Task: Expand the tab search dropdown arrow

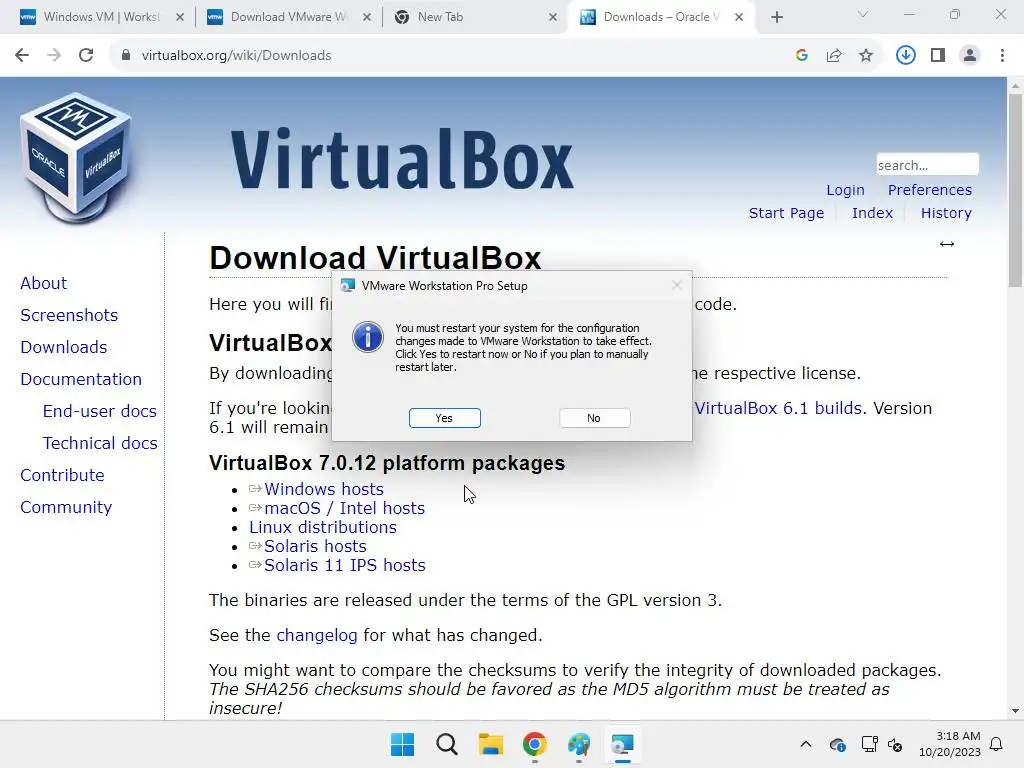Action: (863, 14)
